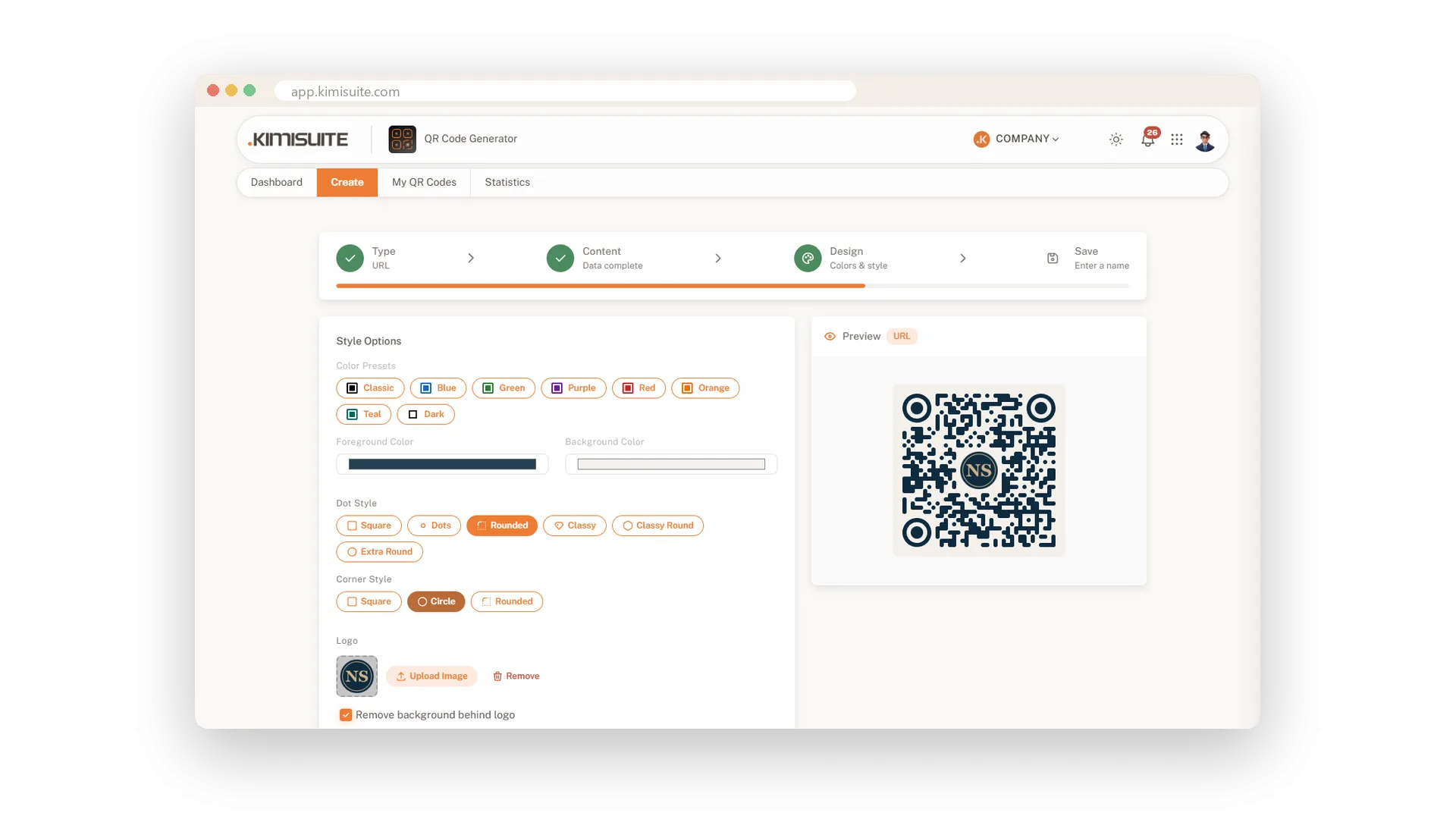Expand the COMPANY dropdown
This screenshot has width=1456, height=819.
pyautogui.click(x=1027, y=139)
